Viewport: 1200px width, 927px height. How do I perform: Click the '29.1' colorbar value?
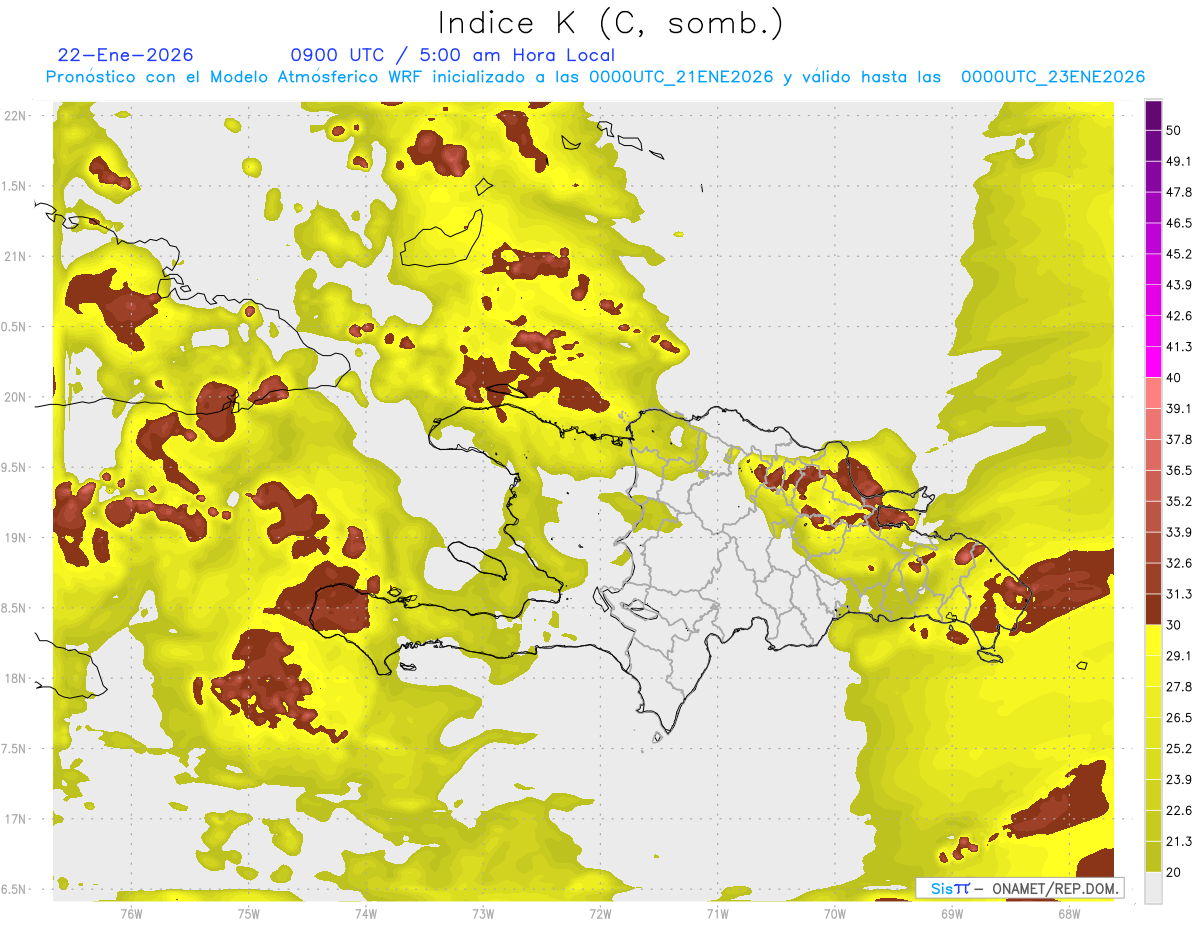tap(1179, 656)
